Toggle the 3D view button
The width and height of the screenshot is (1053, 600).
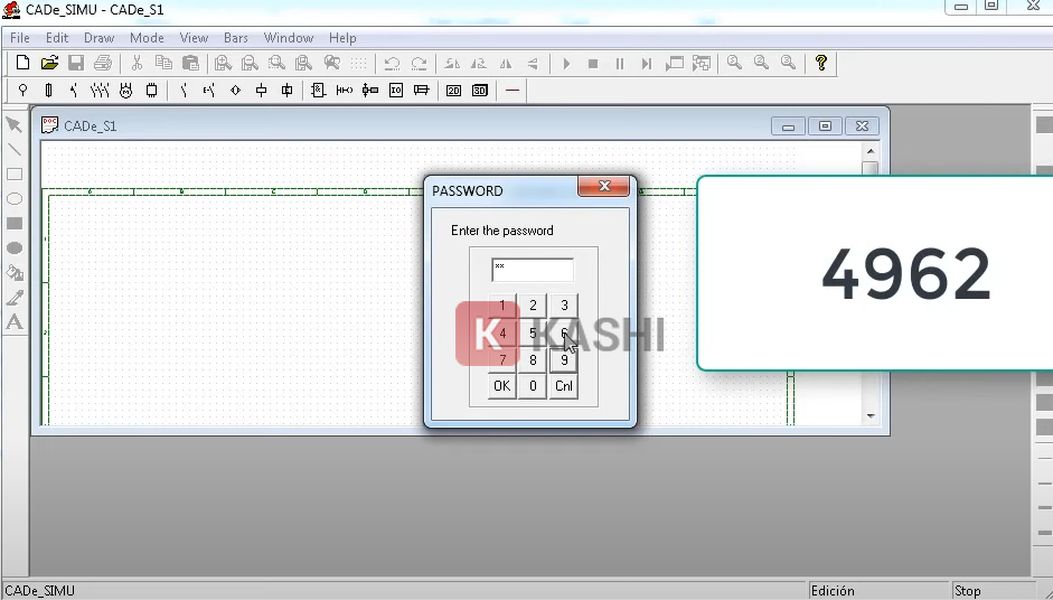pyautogui.click(x=480, y=90)
